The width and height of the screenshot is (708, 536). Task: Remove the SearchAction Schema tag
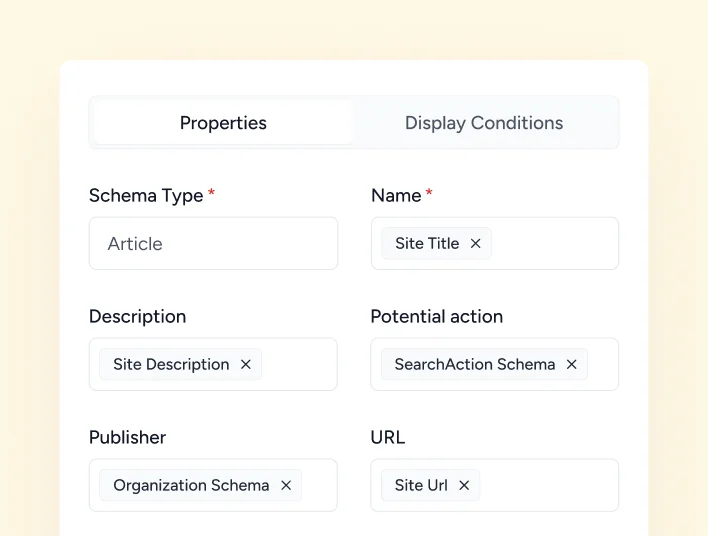tap(572, 364)
